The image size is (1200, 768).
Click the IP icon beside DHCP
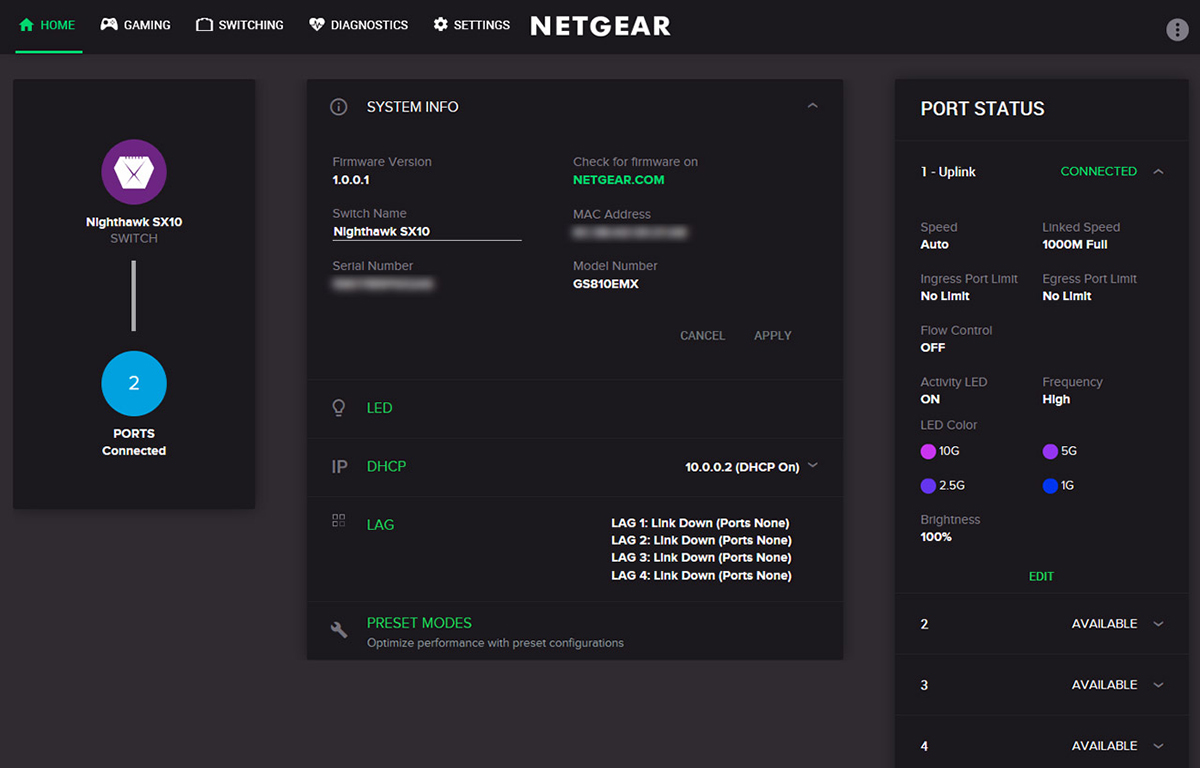tap(339, 467)
